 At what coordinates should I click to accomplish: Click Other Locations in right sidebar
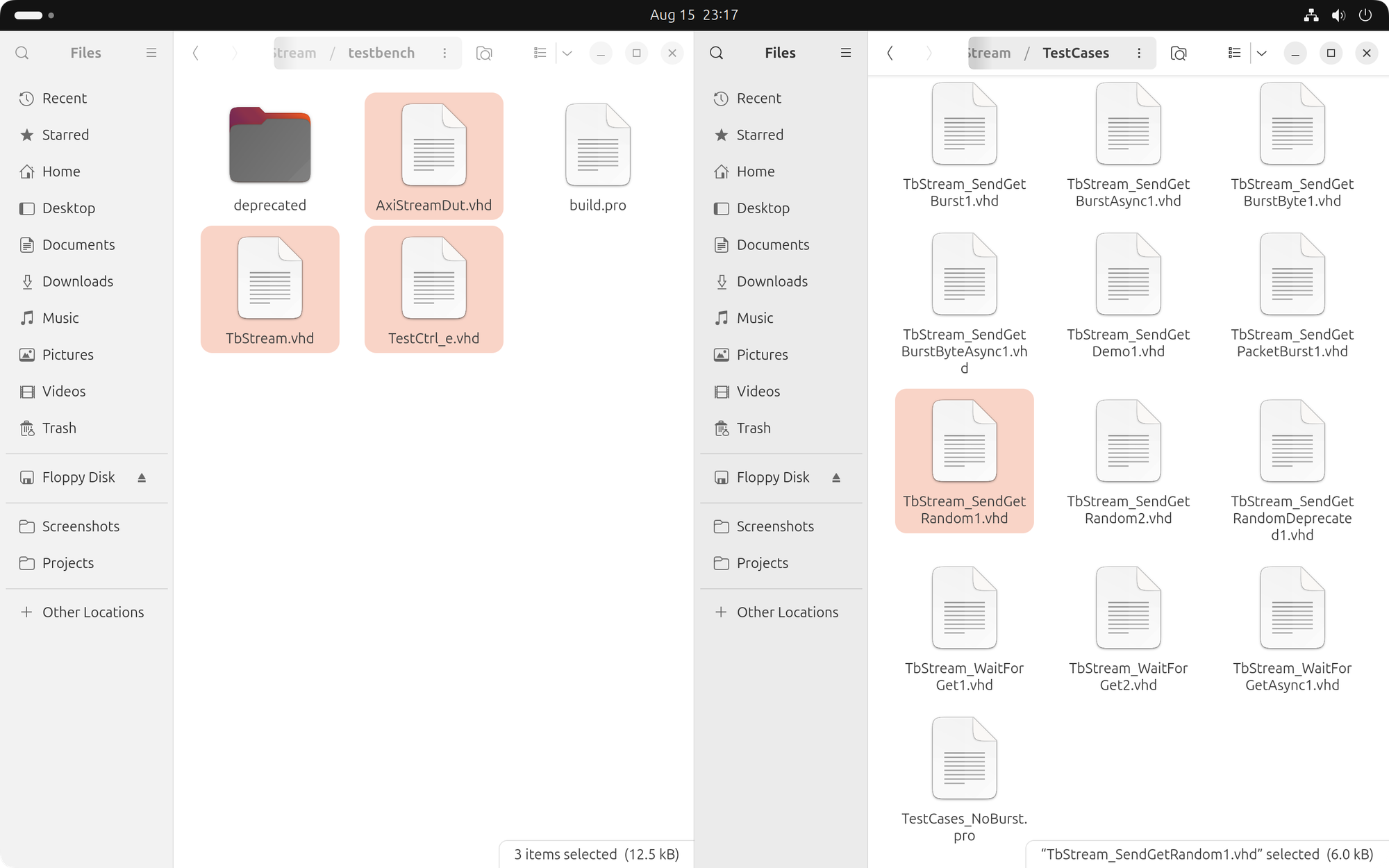point(787,612)
